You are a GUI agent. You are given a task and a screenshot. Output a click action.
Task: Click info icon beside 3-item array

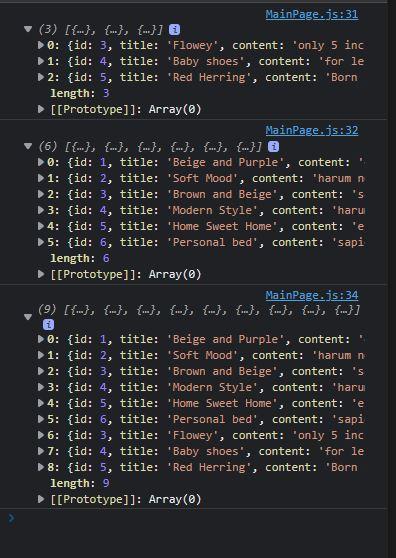[174, 30]
